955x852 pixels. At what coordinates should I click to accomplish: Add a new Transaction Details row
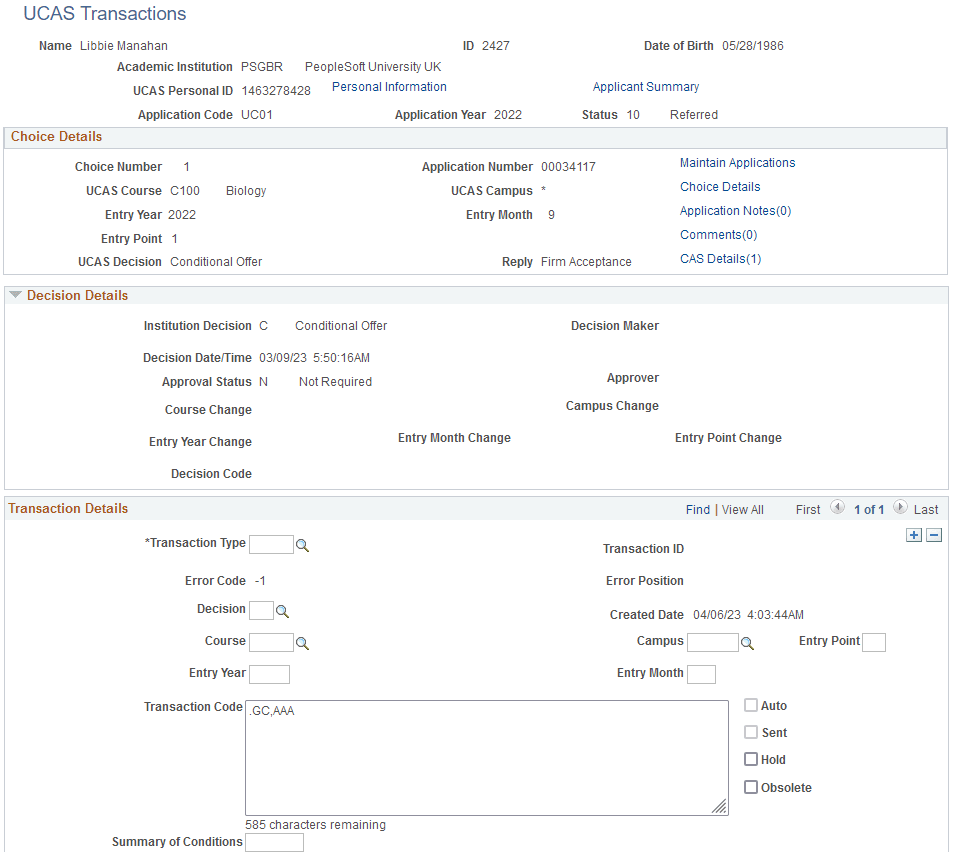pos(913,535)
